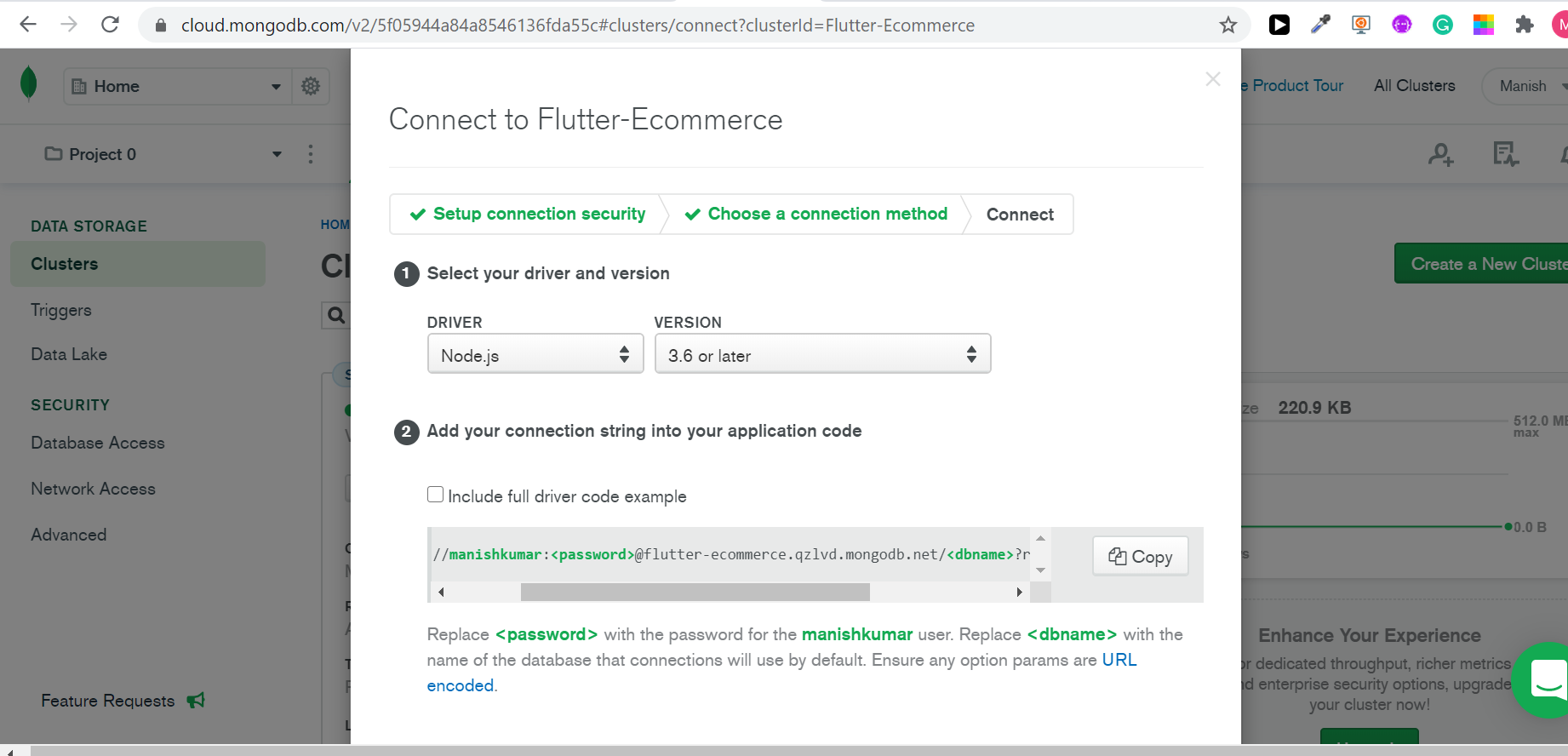Click the MongoDB leaf logo
Viewport: 1568px width, 756px height.
[28, 85]
